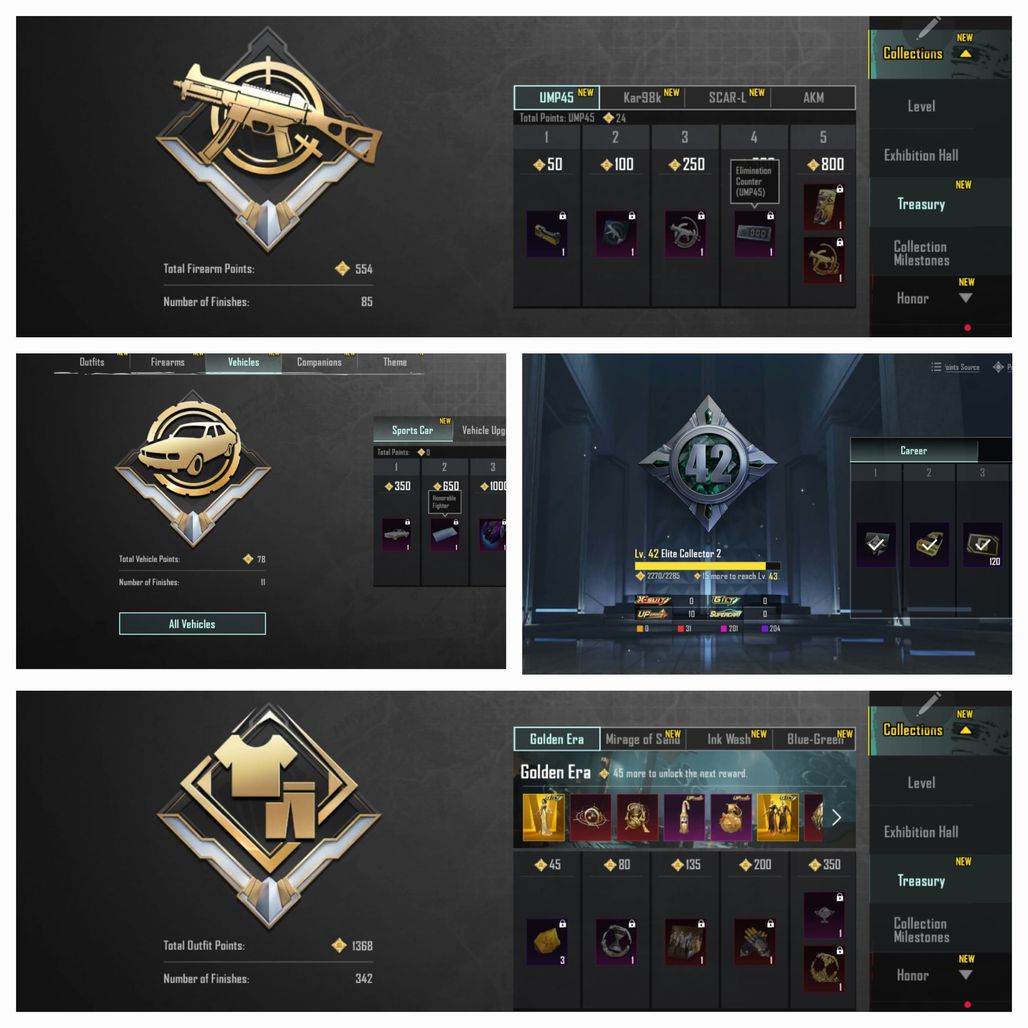Select the second checked Career reward
Image resolution: width=1028 pixels, height=1028 pixels.
click(929, 544)
